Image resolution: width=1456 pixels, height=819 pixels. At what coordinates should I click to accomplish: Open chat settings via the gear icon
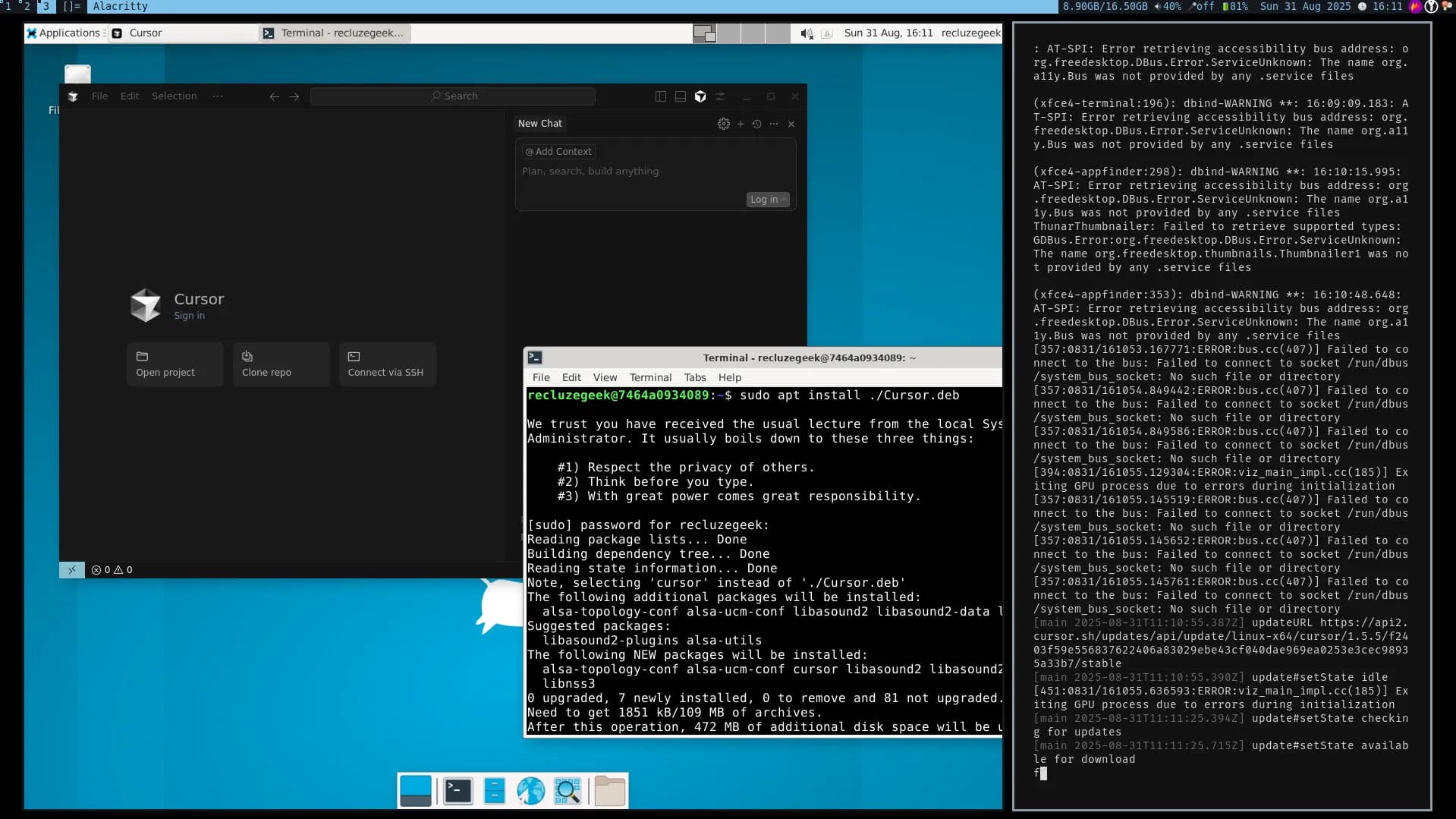(723, 124)
